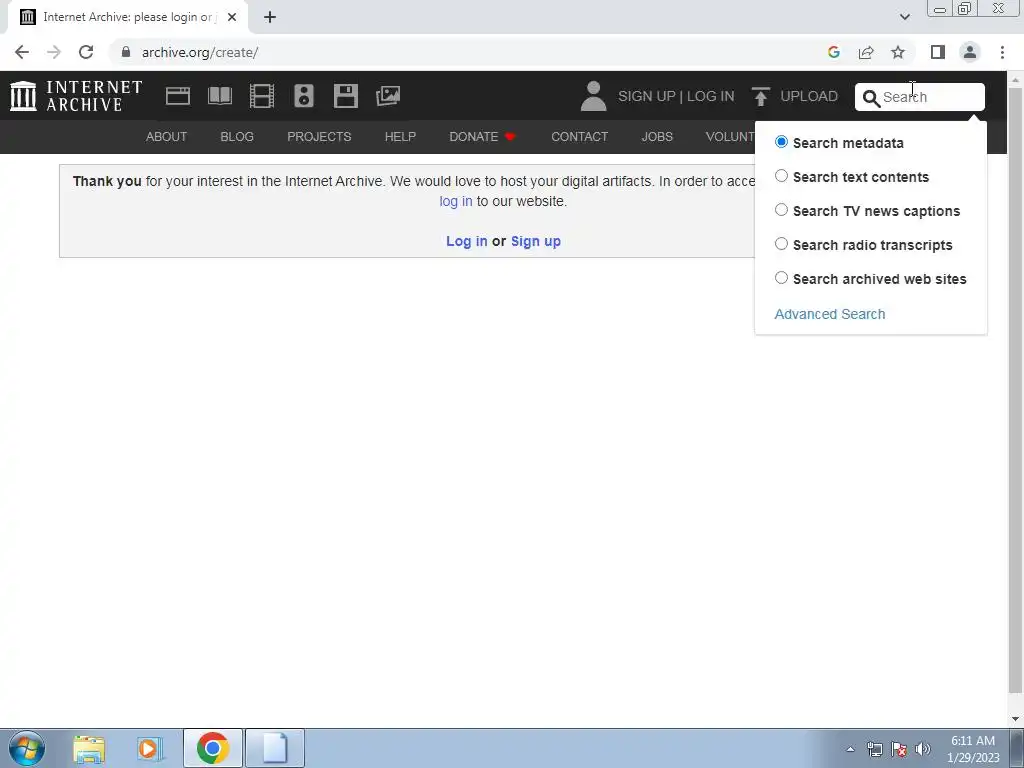Click the network tray icon

click(x=874, y=749)
